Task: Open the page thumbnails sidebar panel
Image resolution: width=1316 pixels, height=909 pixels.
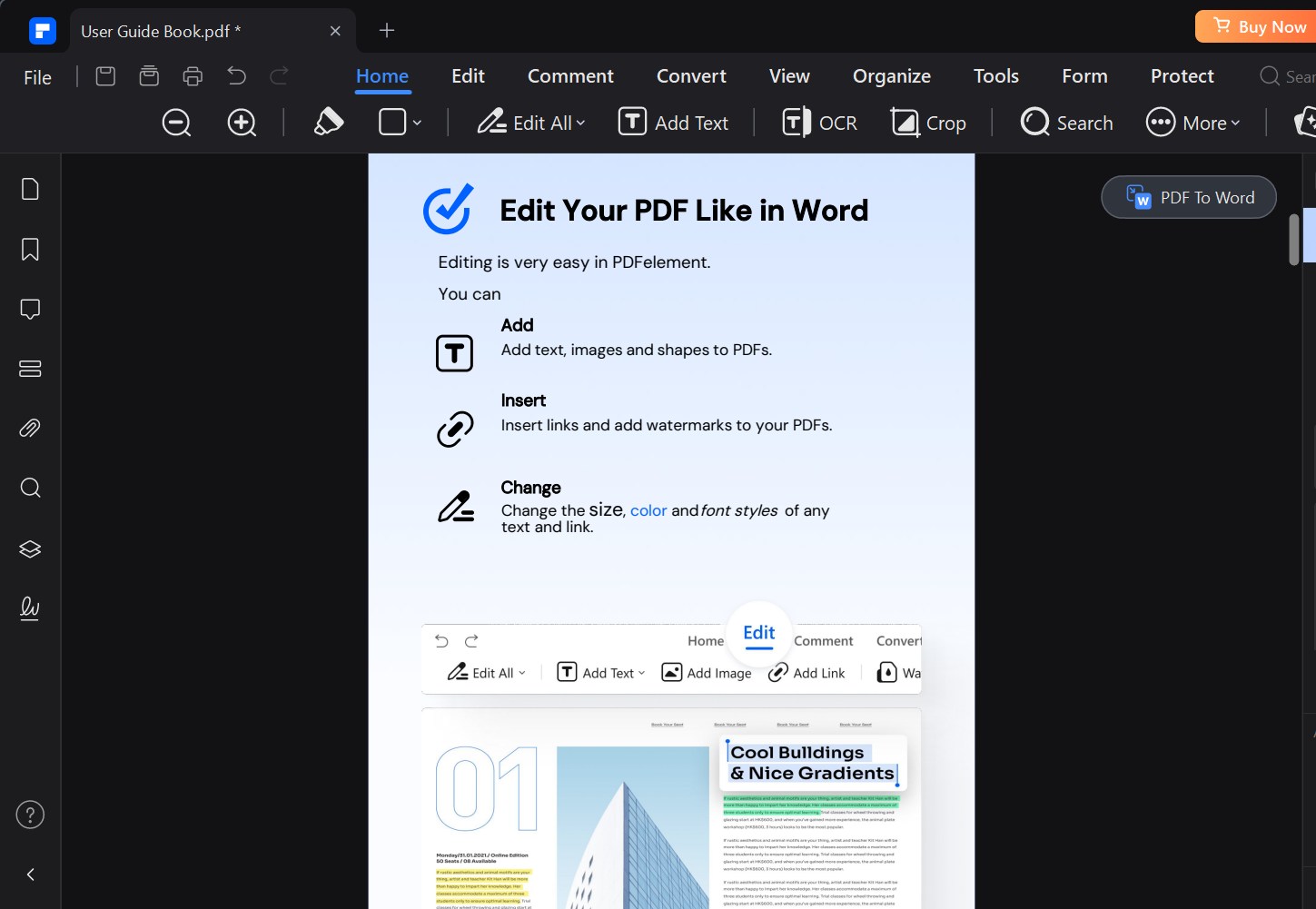Action: (x=30, y=189)
